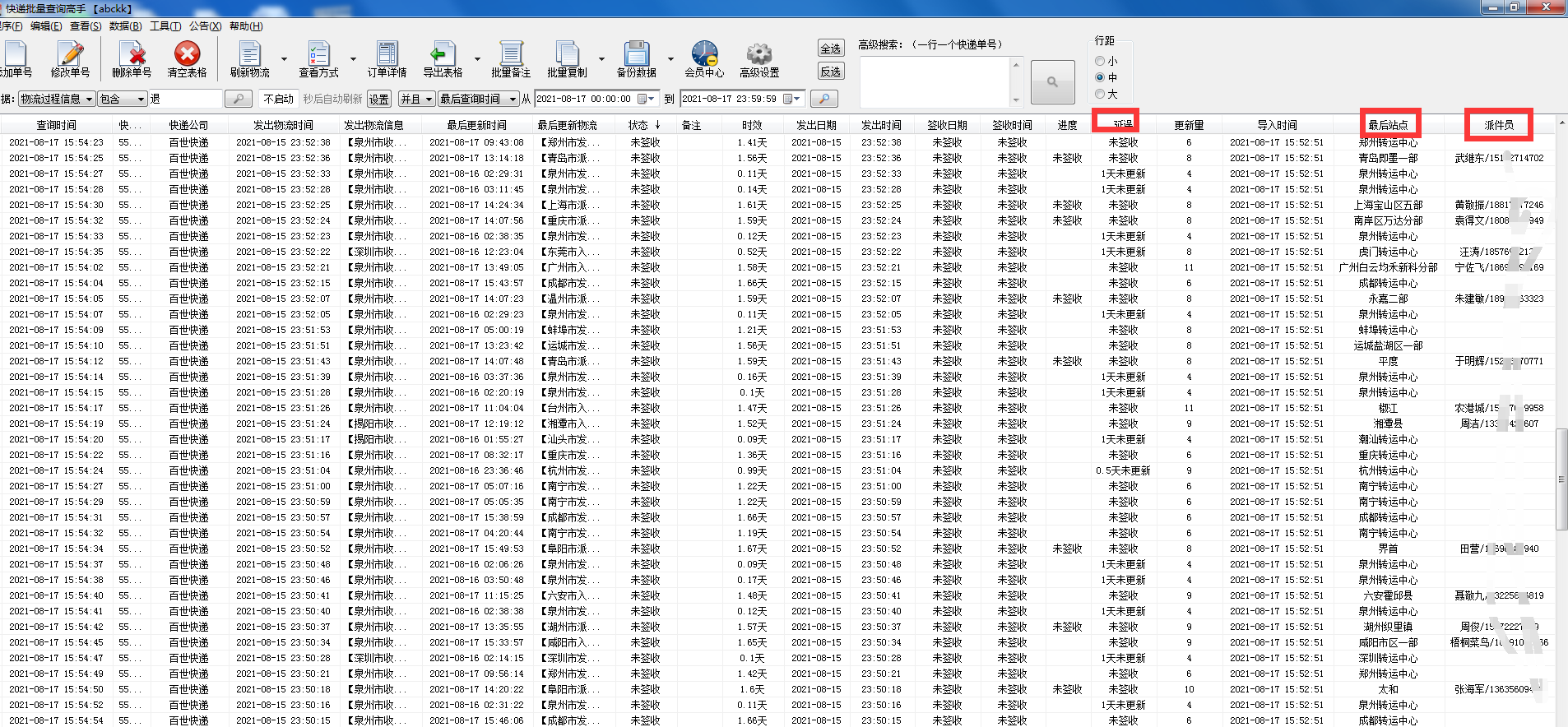Click the 派件员 column header

tap(1498, 125)
